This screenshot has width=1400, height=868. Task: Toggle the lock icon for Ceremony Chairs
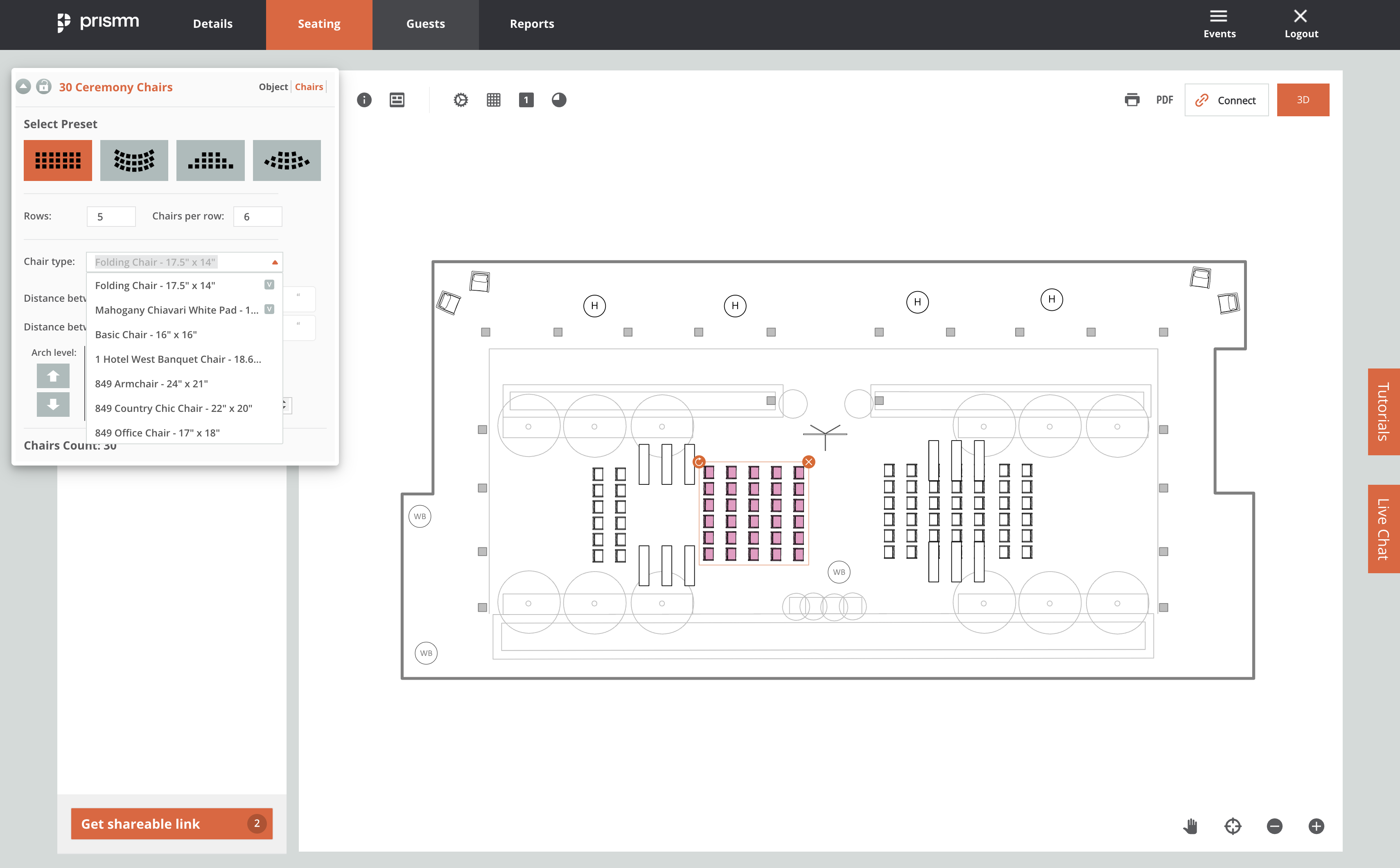click(x=44, y=87)
